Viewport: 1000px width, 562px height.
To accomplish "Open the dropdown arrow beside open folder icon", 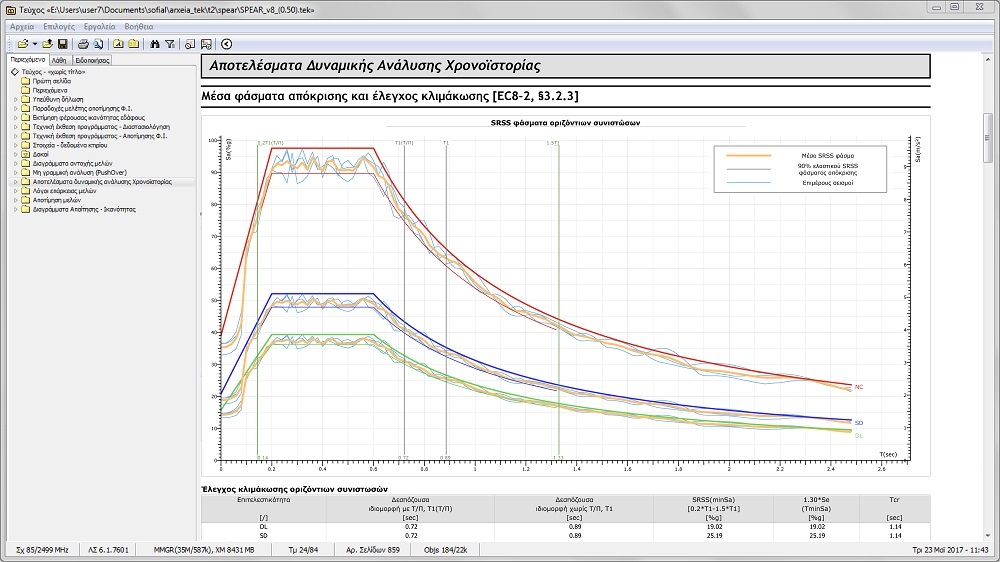I will [33, 44].
